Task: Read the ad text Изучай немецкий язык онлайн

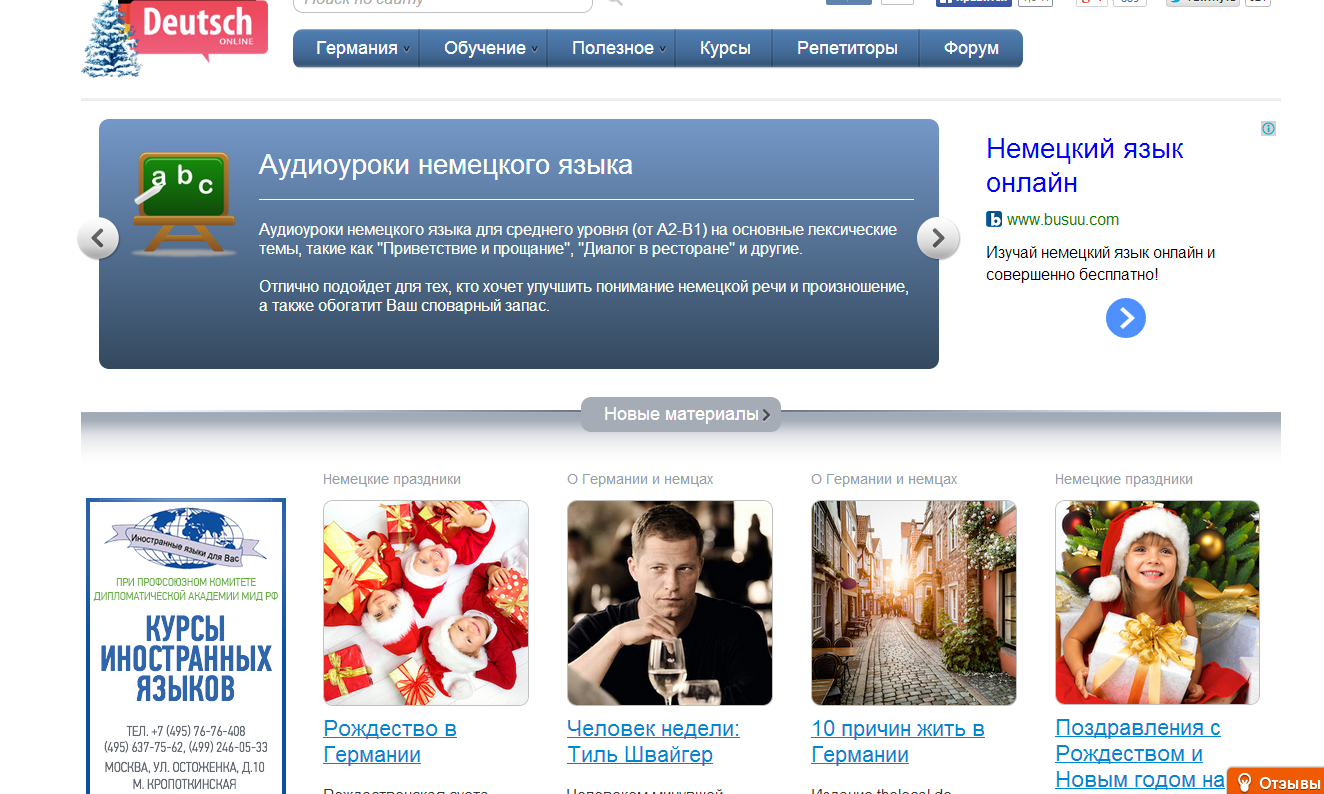Action: click(x=1101, y=263)
